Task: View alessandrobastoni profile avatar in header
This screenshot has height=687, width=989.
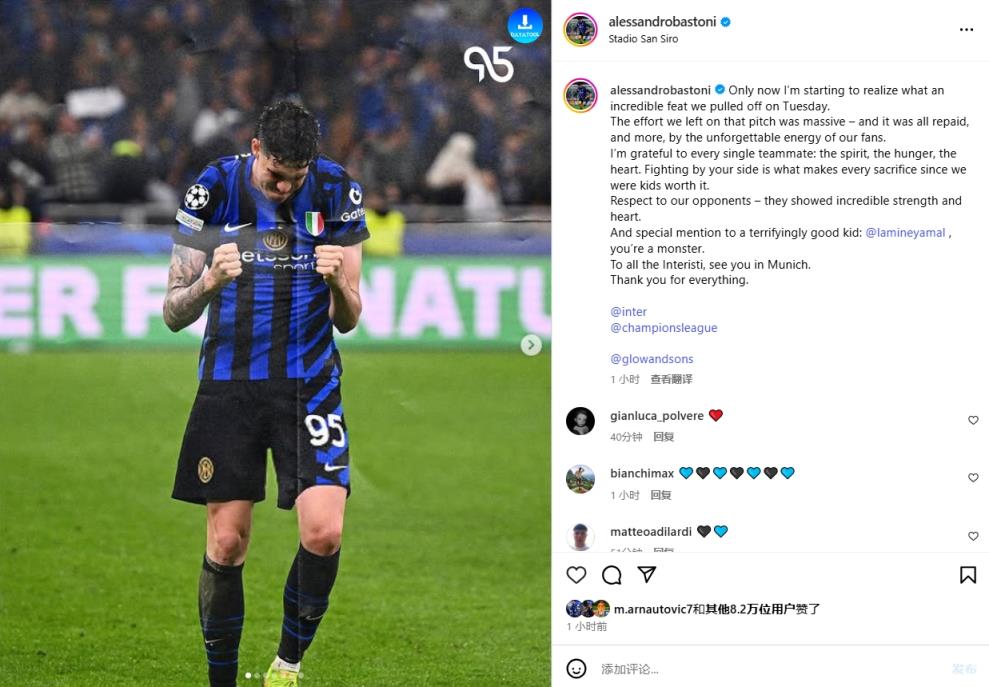Action: click(580, 30)
